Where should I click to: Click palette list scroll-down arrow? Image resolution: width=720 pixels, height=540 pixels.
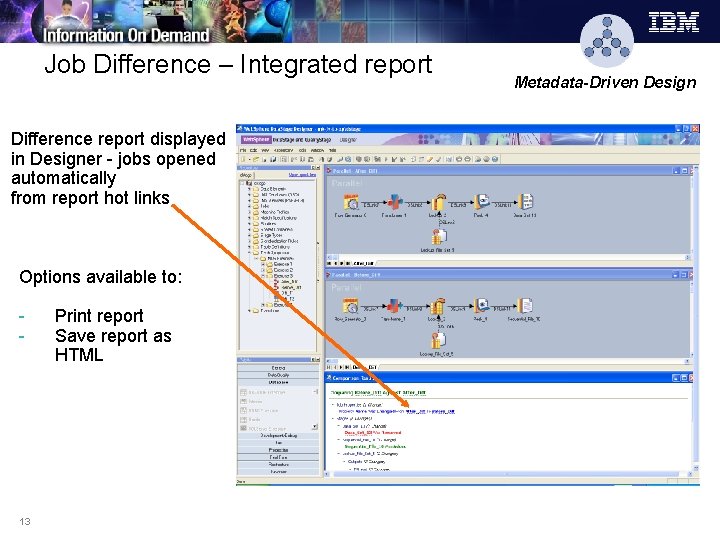tap(315, 427)
